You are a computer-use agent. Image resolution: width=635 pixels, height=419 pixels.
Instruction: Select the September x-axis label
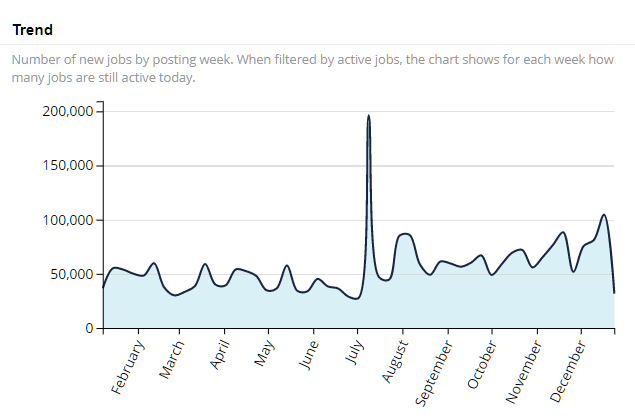[x=435, y=370]
